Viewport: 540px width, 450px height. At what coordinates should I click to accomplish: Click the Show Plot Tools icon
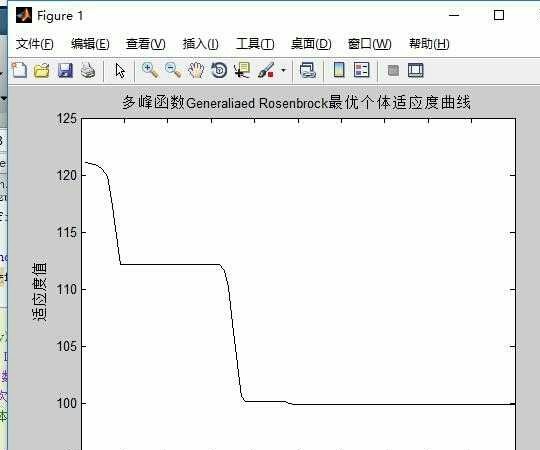coord(416,70)
